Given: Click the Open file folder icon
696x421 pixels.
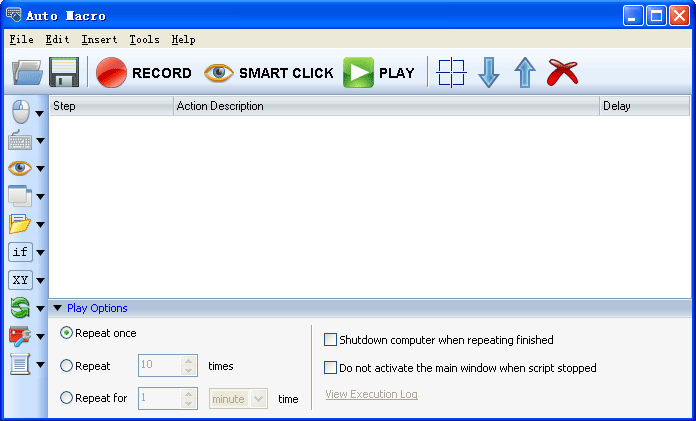Looking at the screenshot, I should (x=26, y=73).
